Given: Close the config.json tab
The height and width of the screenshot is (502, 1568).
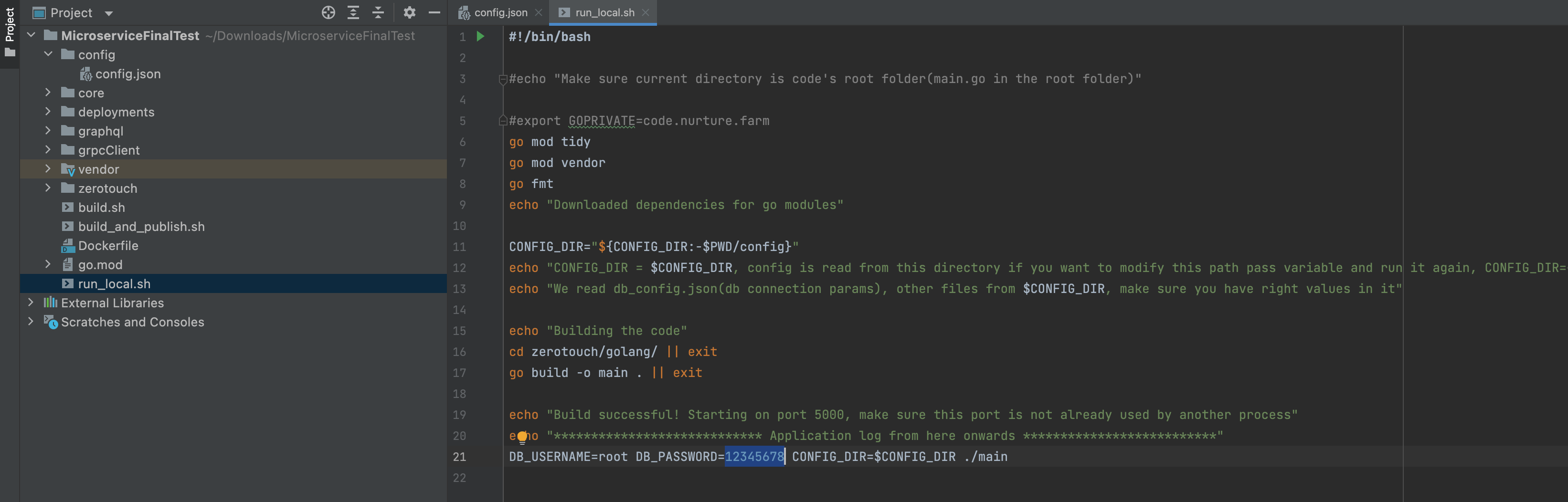Looking at the screenshot, I should coord(538,11).
